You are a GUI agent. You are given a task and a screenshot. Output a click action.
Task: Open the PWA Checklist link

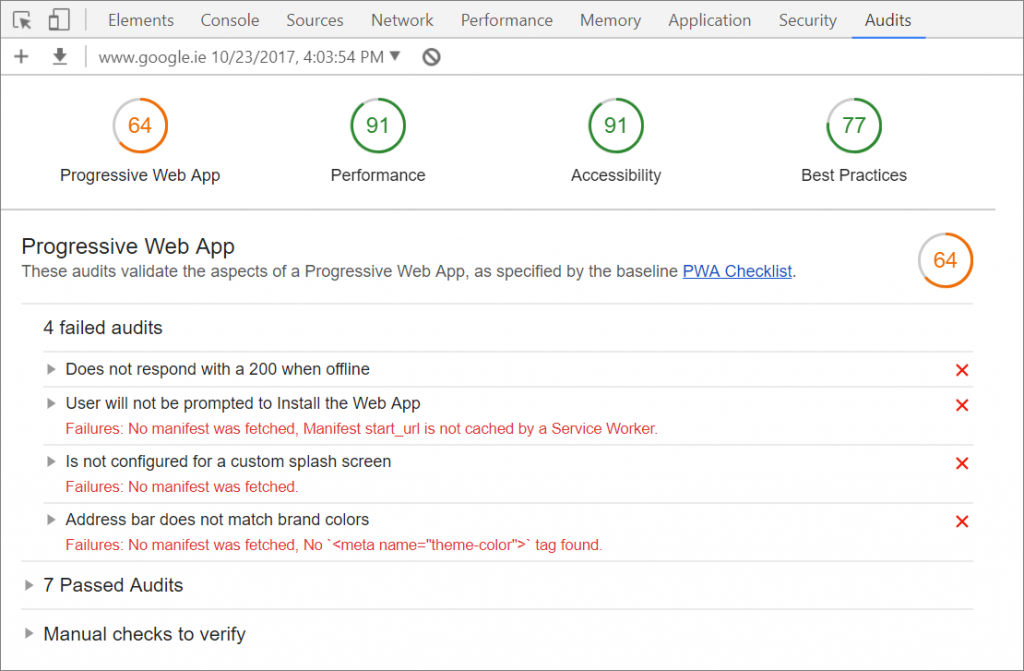[x=737, y=271]
